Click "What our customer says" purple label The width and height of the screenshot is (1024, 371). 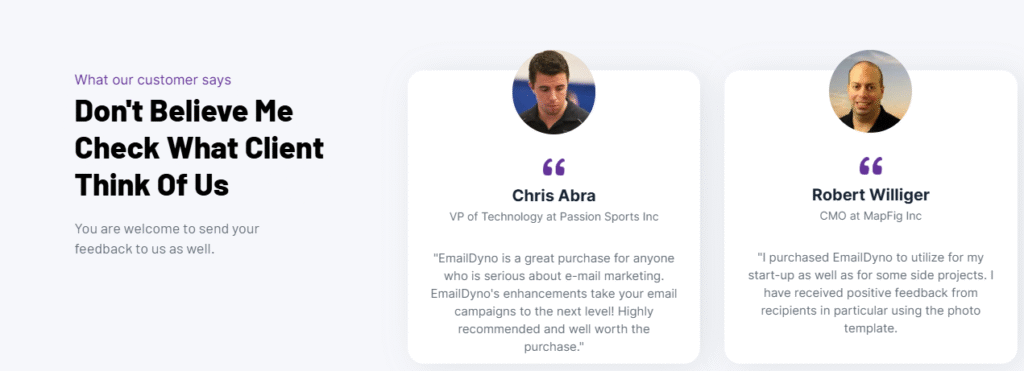click(153, 80)
